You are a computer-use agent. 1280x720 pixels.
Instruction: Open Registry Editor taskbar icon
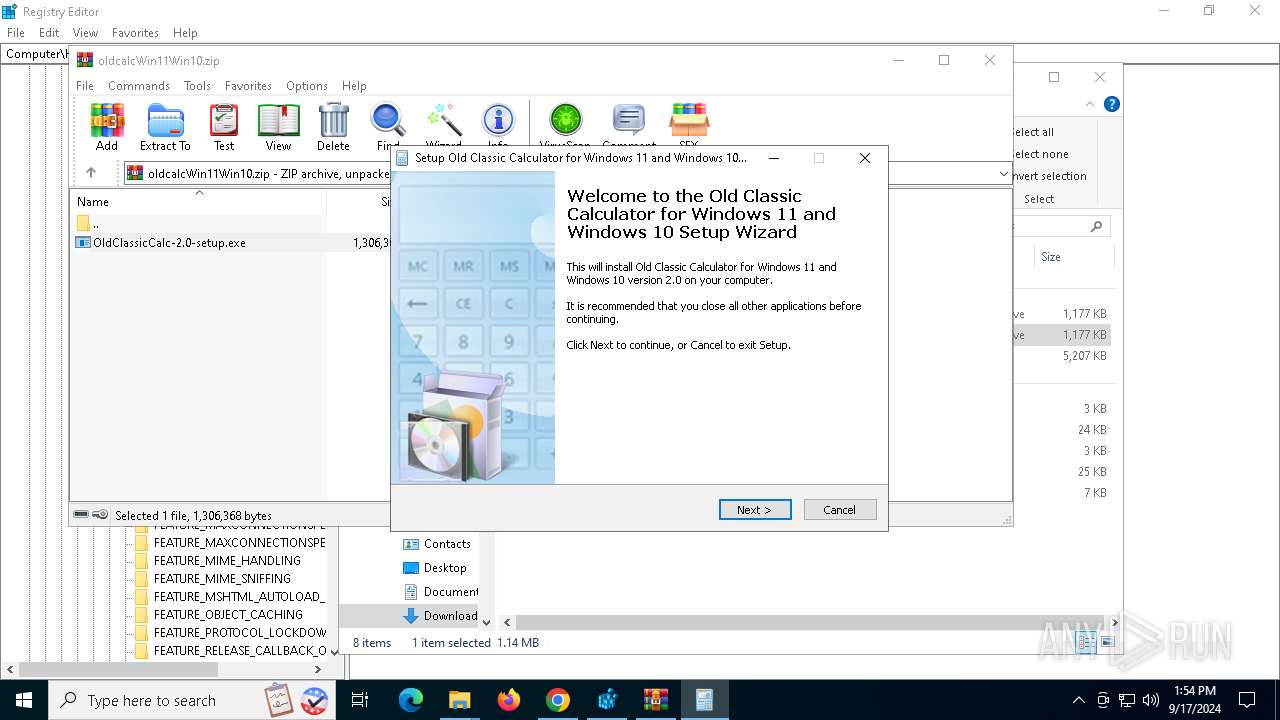click(x=607, y=700)
